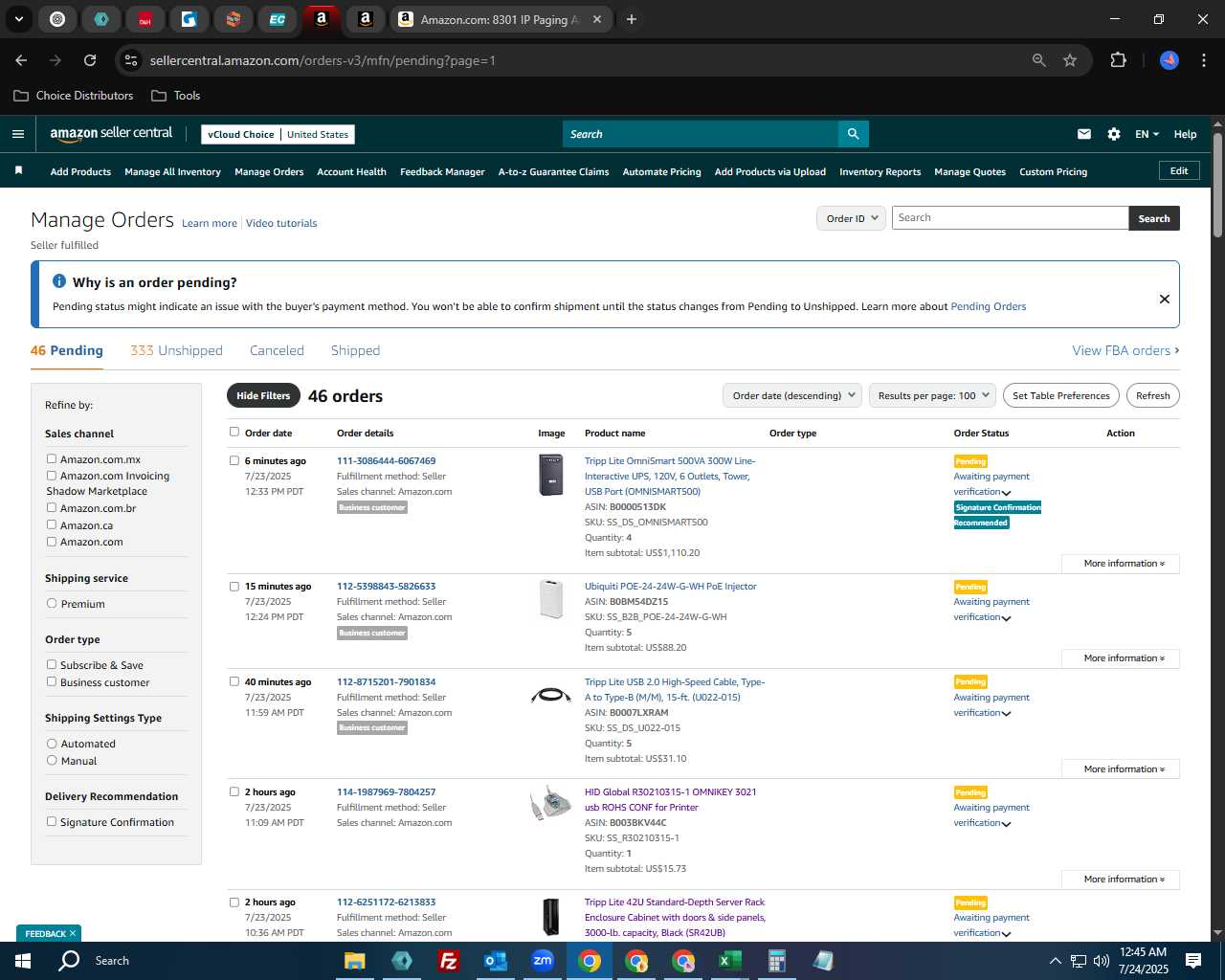Click the order search Search button
The height and width of the screenshot is (980, 1225).
pyautogui.click(x=1154, y=218)
